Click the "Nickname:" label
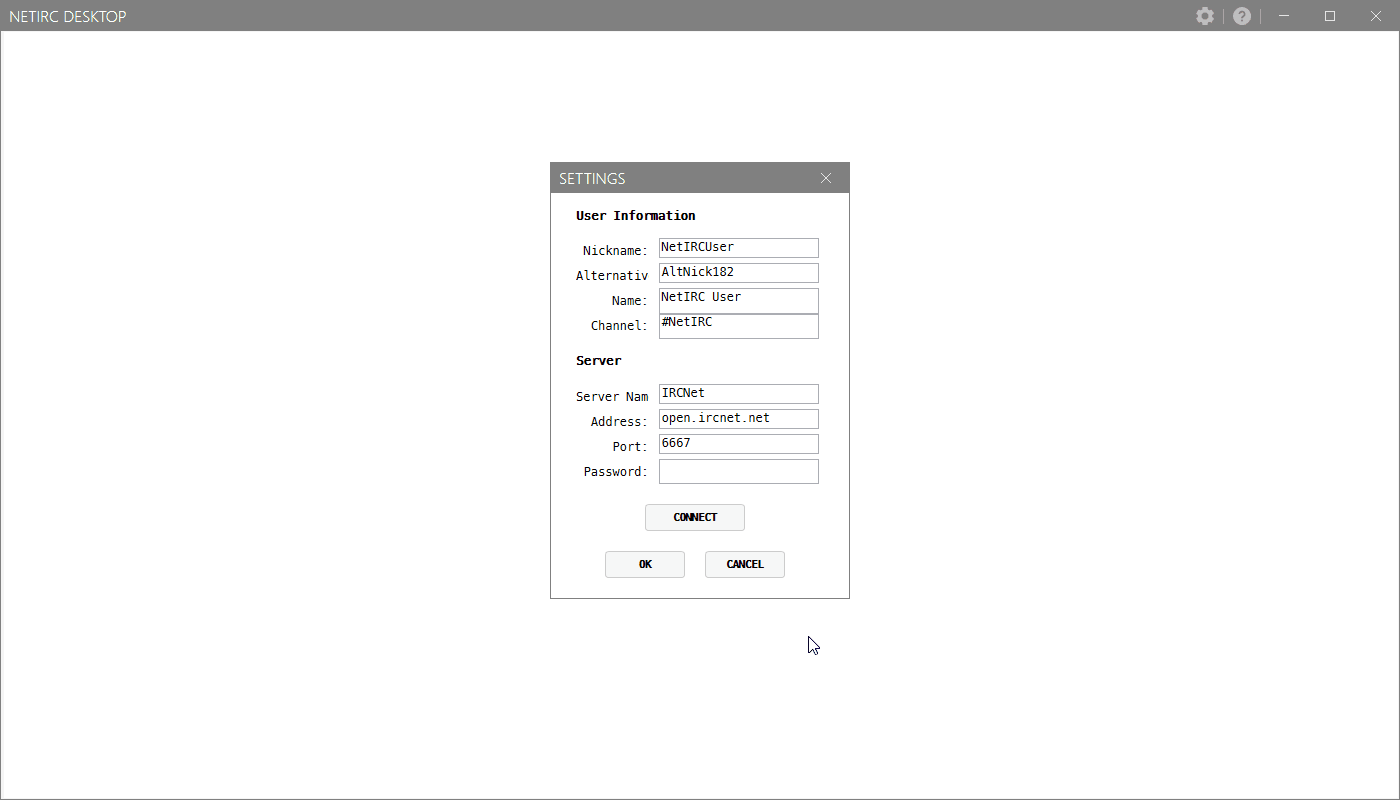Viewport: 1400px width, 800px height. point(616,250)
